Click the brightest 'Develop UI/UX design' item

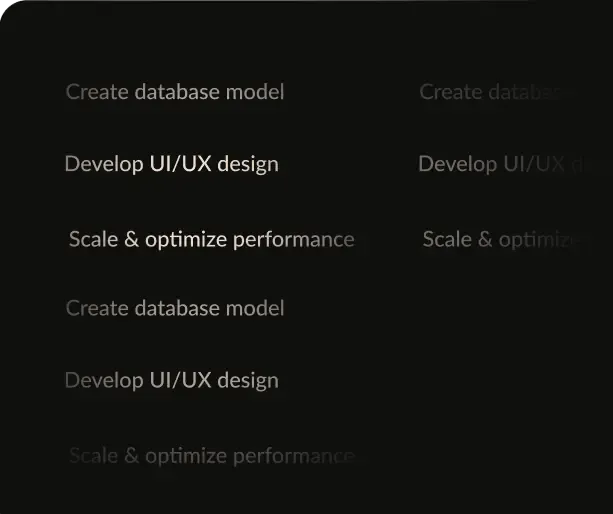(171, 164)
